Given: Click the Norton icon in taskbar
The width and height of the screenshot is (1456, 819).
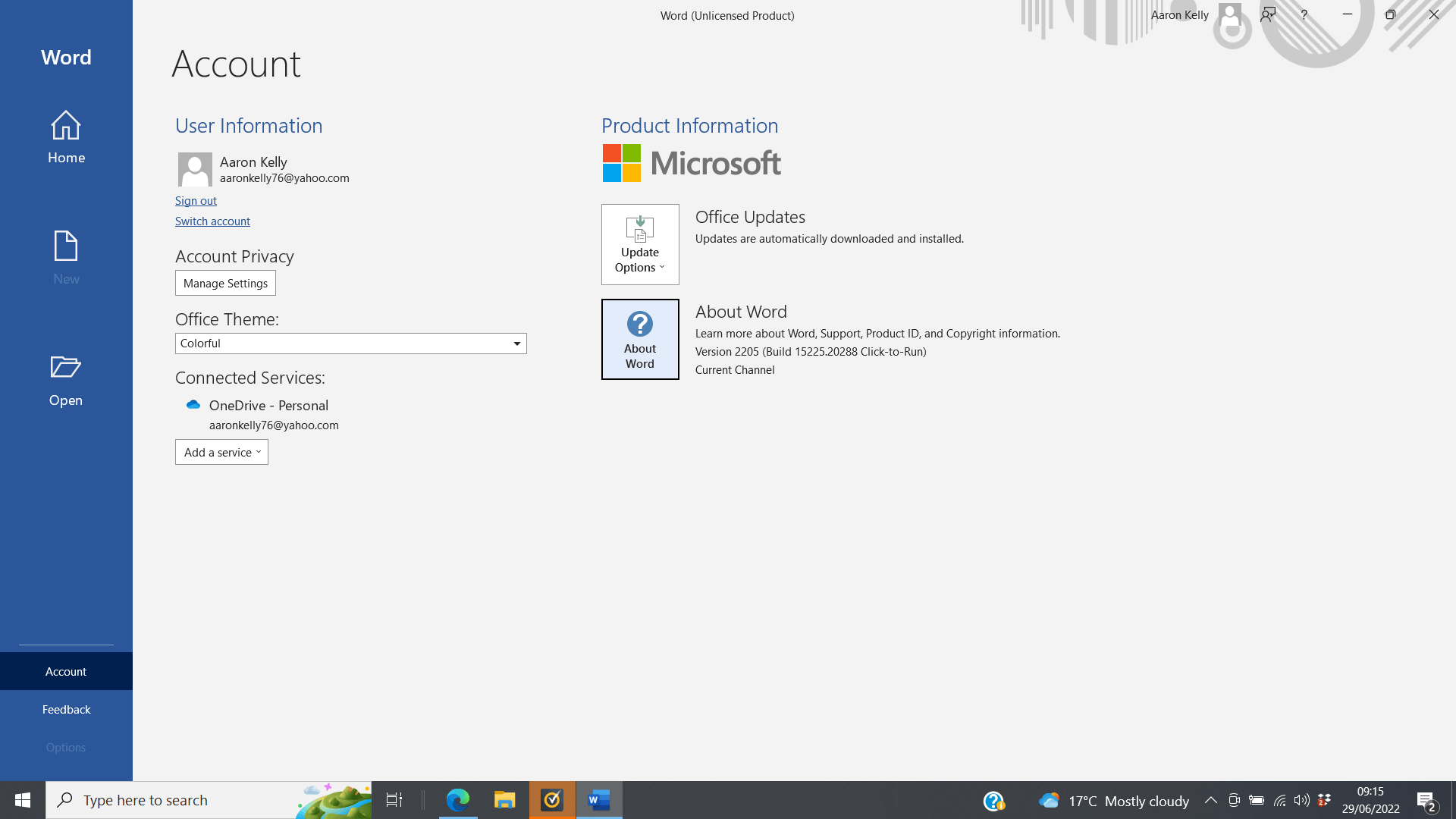Looking at the screenshot, I should 552,800.
